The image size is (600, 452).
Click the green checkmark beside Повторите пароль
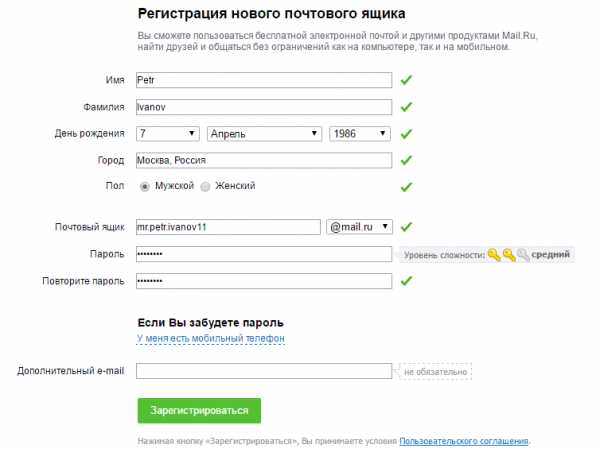pyautogui.click(x=406, y=281)
